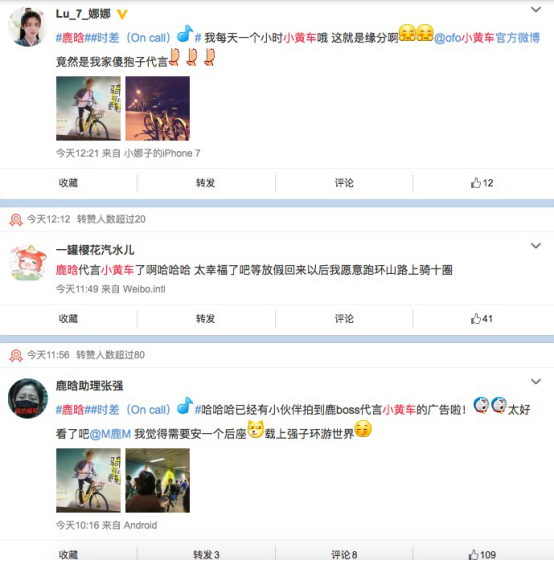Click 转发 under the 一罐樱花汽水儿 post
This screenshot has height=561, width=554.
pos(205,318)
